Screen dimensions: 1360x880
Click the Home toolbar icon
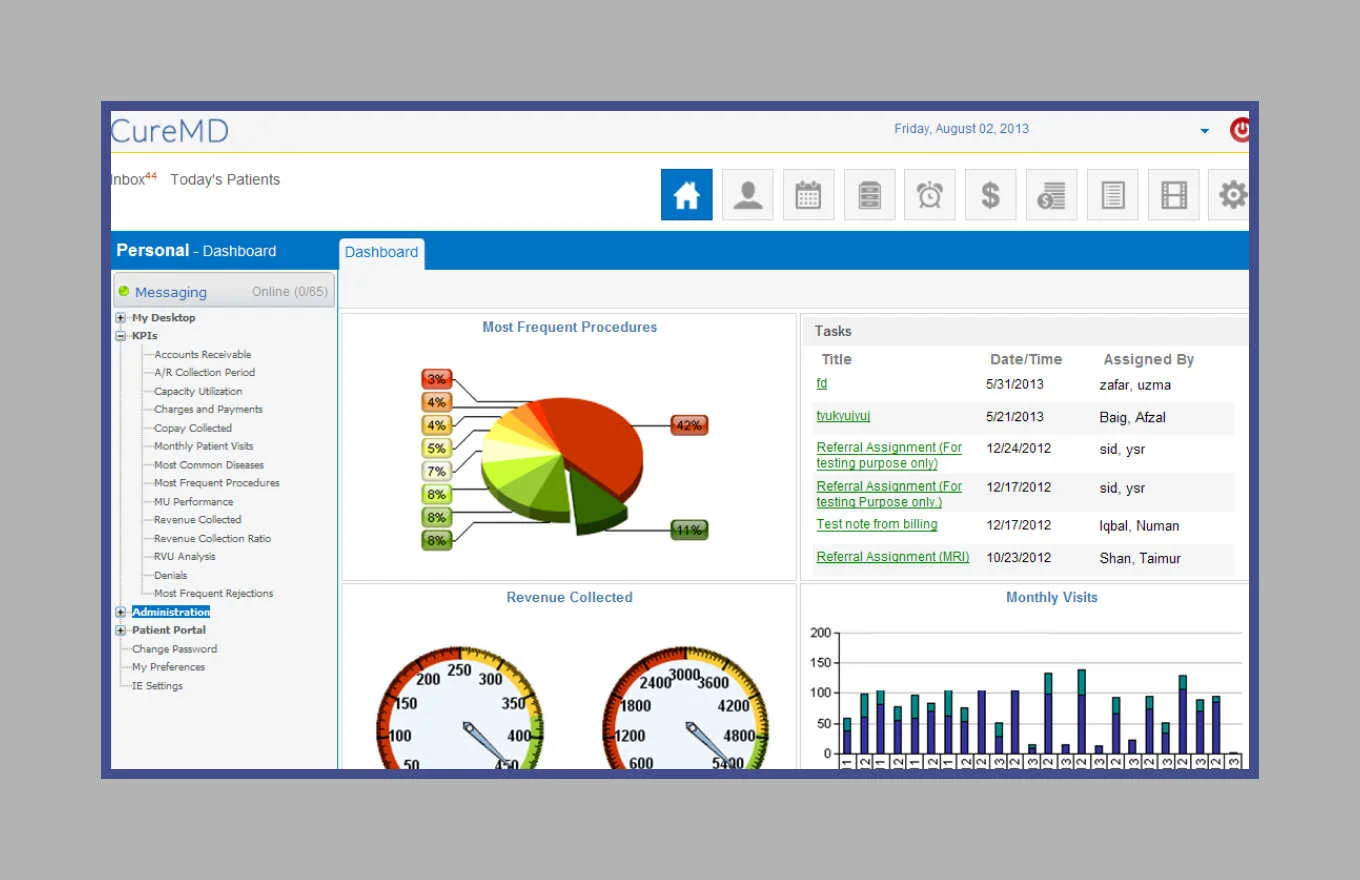click(x=686, y=195)
